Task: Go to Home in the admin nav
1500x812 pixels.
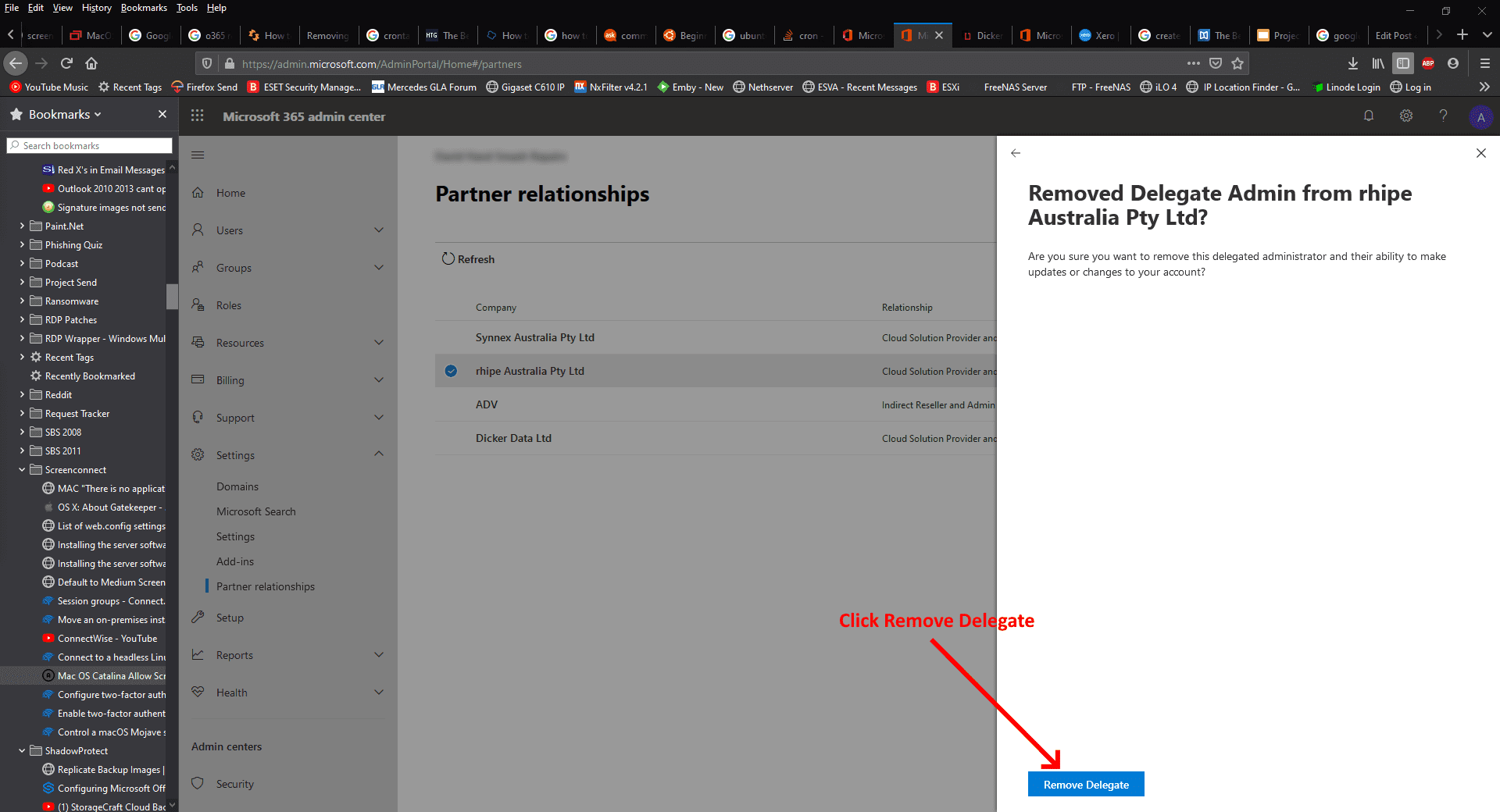Action: pos(230,193)
